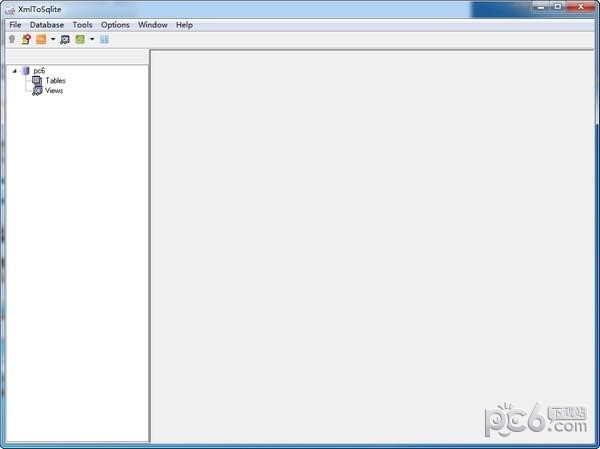600x449 pixels.
Task: Select the pc6 database label
Action: [39, 71]
